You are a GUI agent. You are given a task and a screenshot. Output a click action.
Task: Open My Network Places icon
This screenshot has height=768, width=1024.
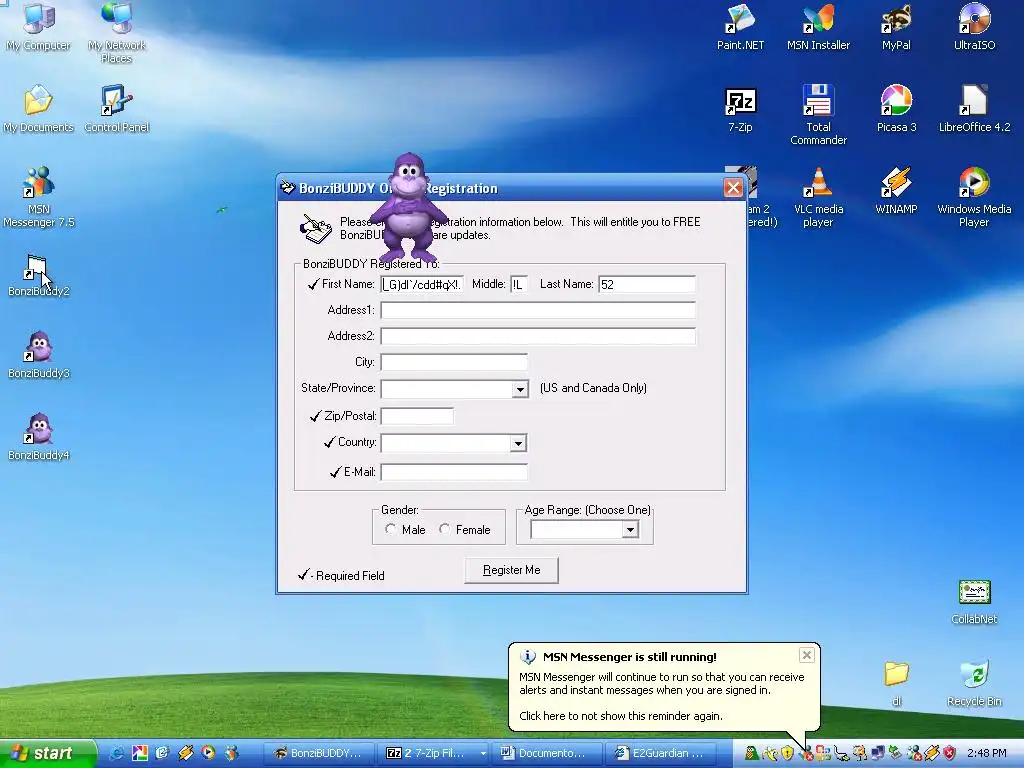117,31
